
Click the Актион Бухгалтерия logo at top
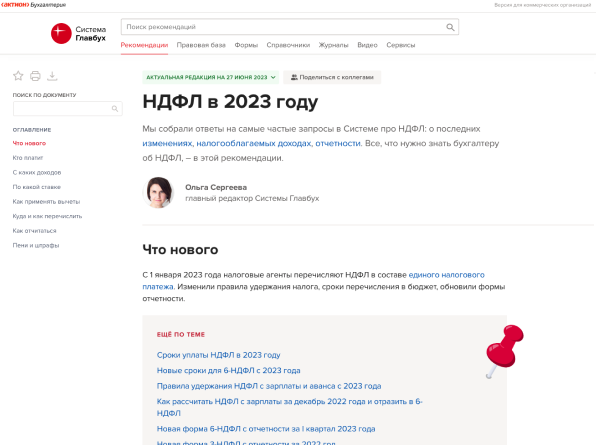(x=33, y=5)
